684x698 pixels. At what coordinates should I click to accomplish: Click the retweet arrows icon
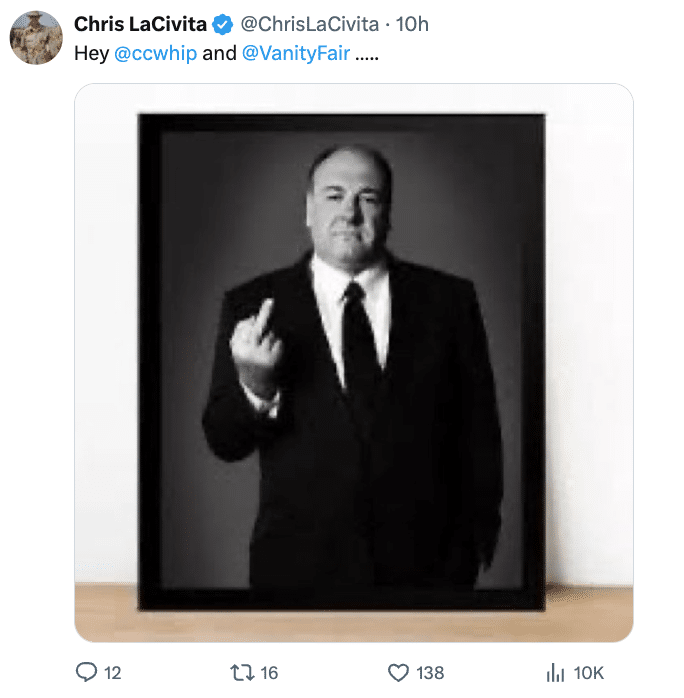click(x=241, y=672)
